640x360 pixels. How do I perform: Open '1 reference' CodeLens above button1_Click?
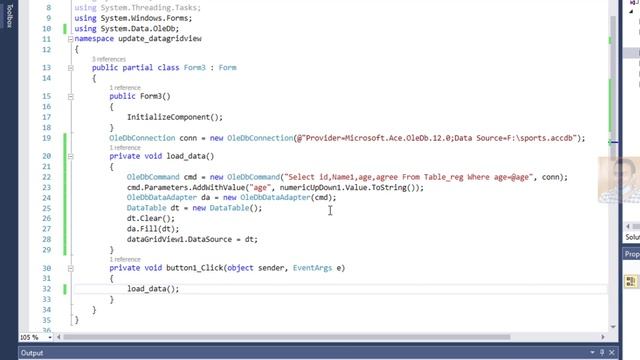[x=125, y=259]
